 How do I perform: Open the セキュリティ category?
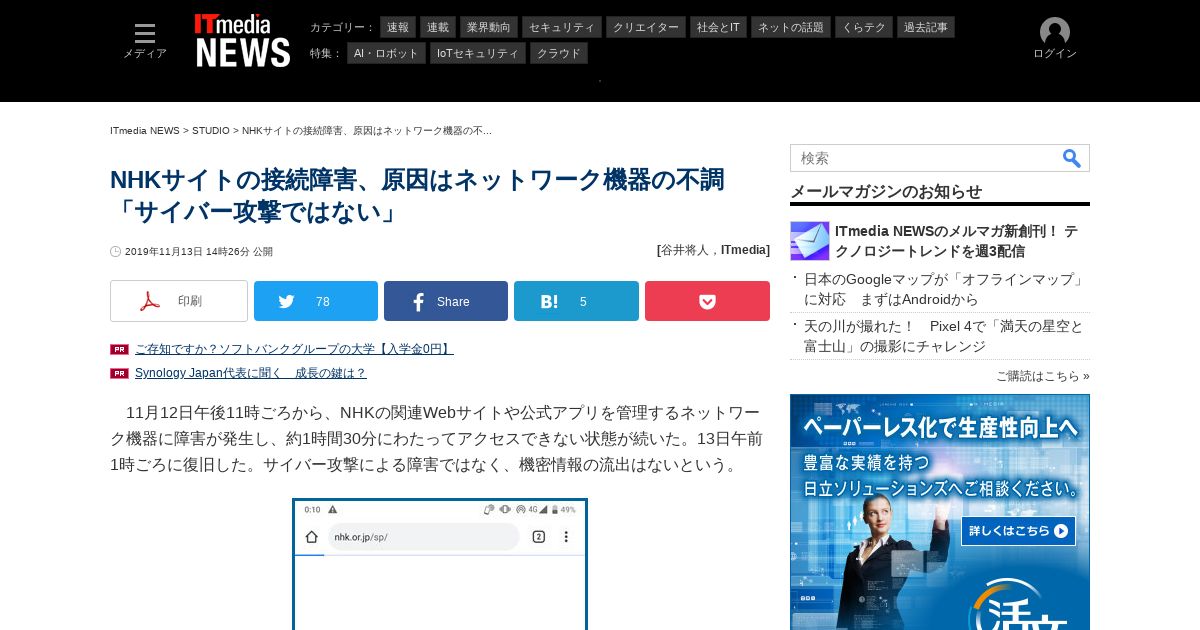tap(562, 27)
